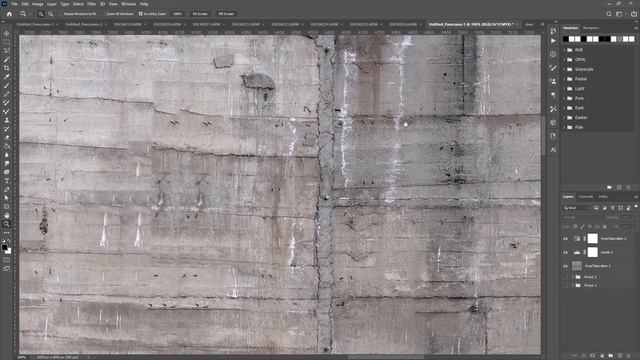Show the Group 1 layer group

(565, 285)
